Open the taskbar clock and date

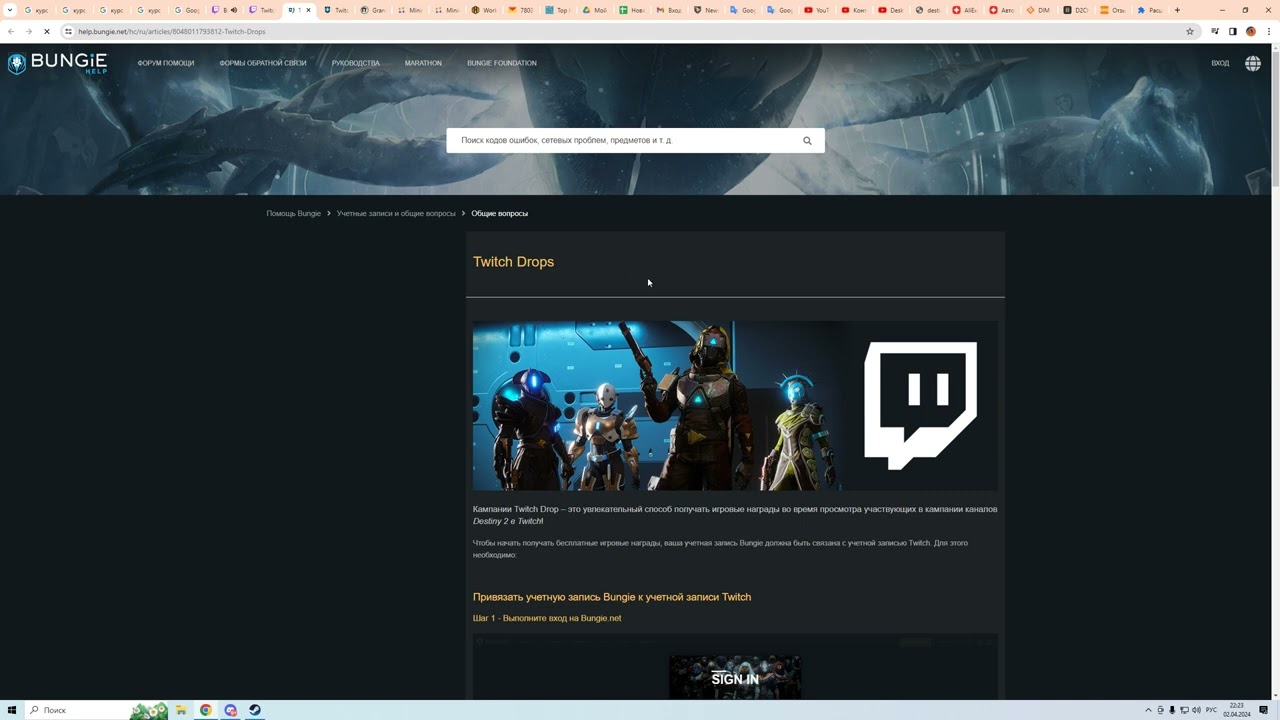click(x=1237, y=710)
